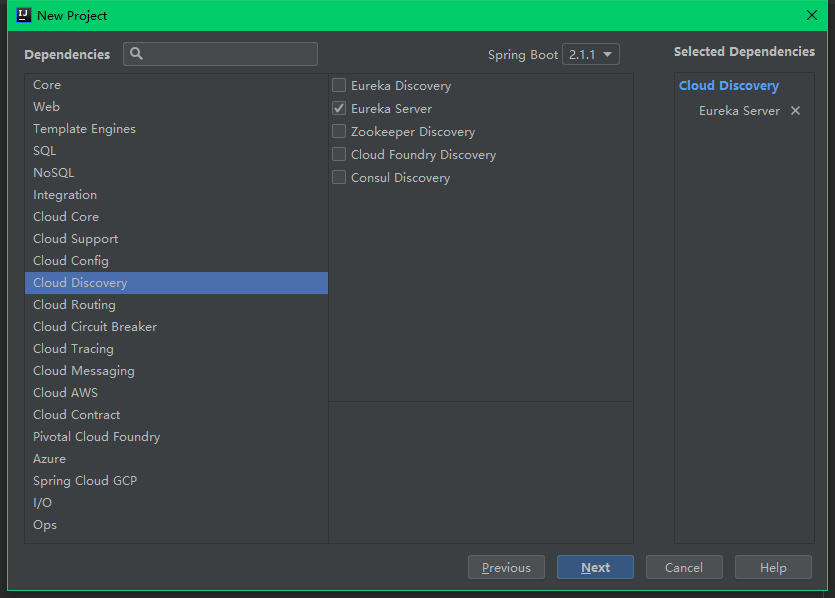Open the Template Engines category

(176, 129)
